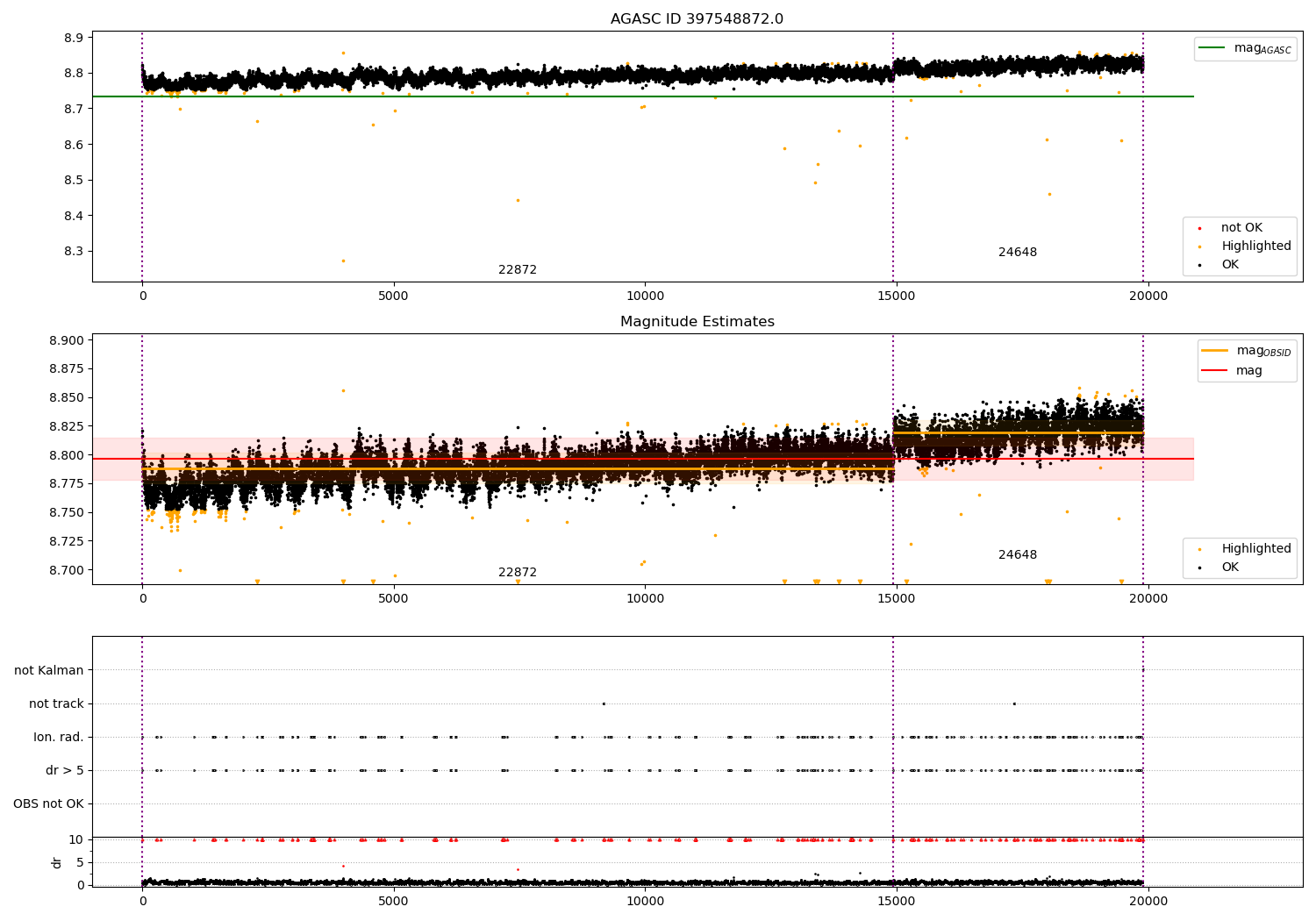Click the 22872 label in the AGASC ID plot
Viewport: 1316px width, 921px height.
coord(518,270)
